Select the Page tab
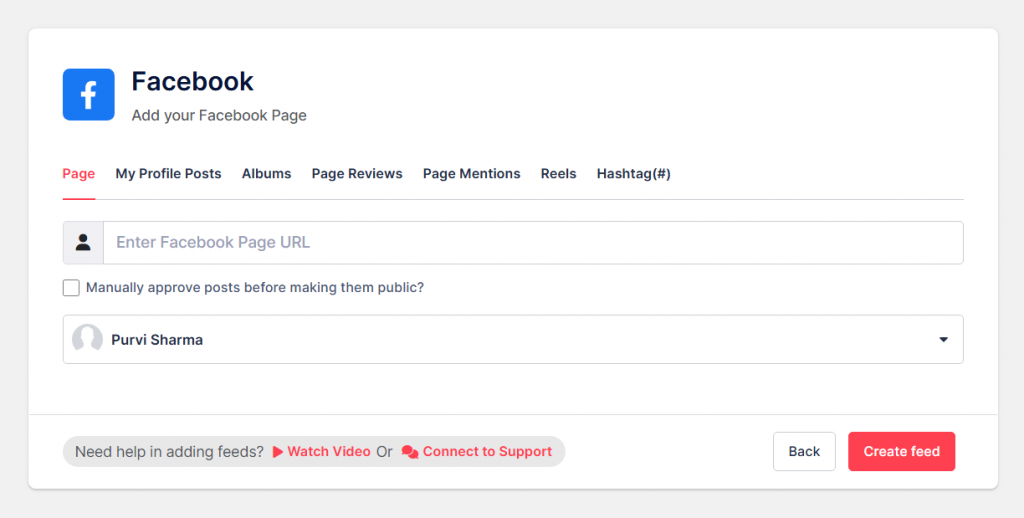1024x518 pixels. (79, 174)
